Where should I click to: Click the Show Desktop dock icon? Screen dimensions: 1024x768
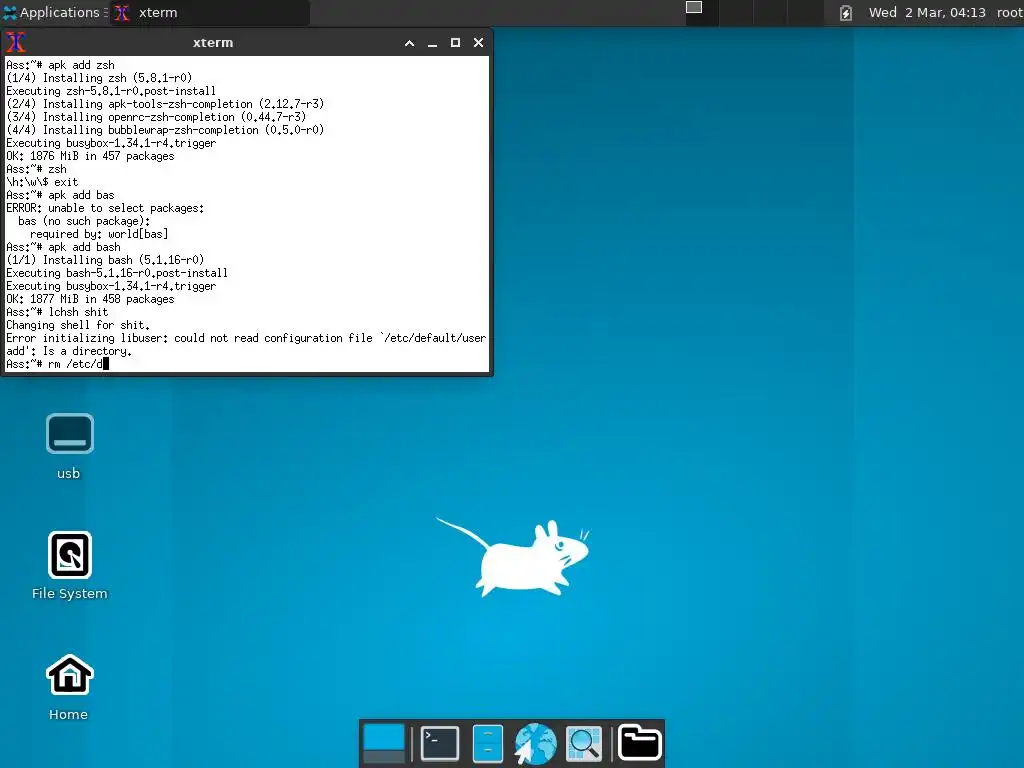coord(383,743)
